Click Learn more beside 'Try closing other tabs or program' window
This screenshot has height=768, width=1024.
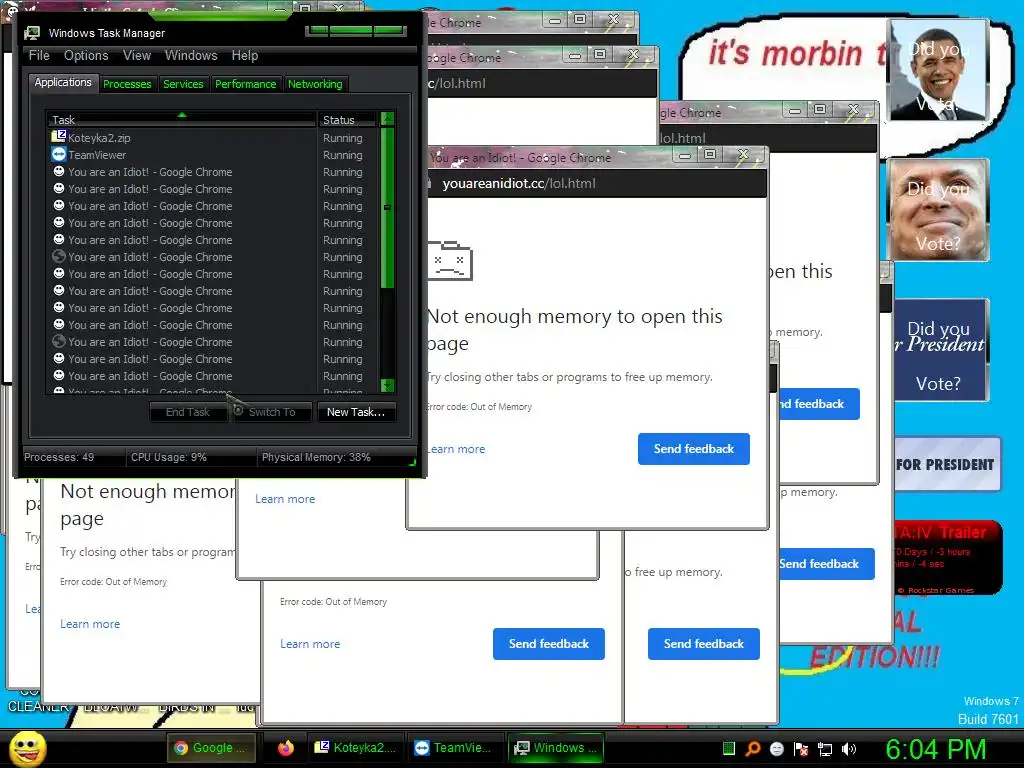click(x=90, y=624)
